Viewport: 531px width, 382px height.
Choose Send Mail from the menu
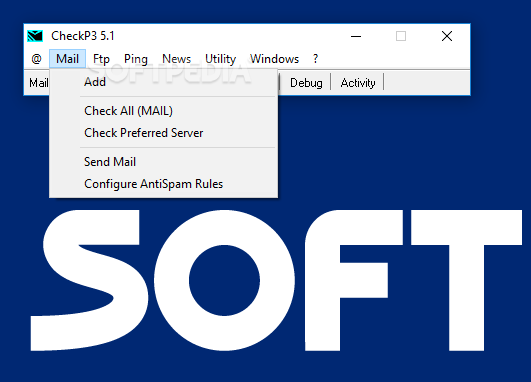164,162
